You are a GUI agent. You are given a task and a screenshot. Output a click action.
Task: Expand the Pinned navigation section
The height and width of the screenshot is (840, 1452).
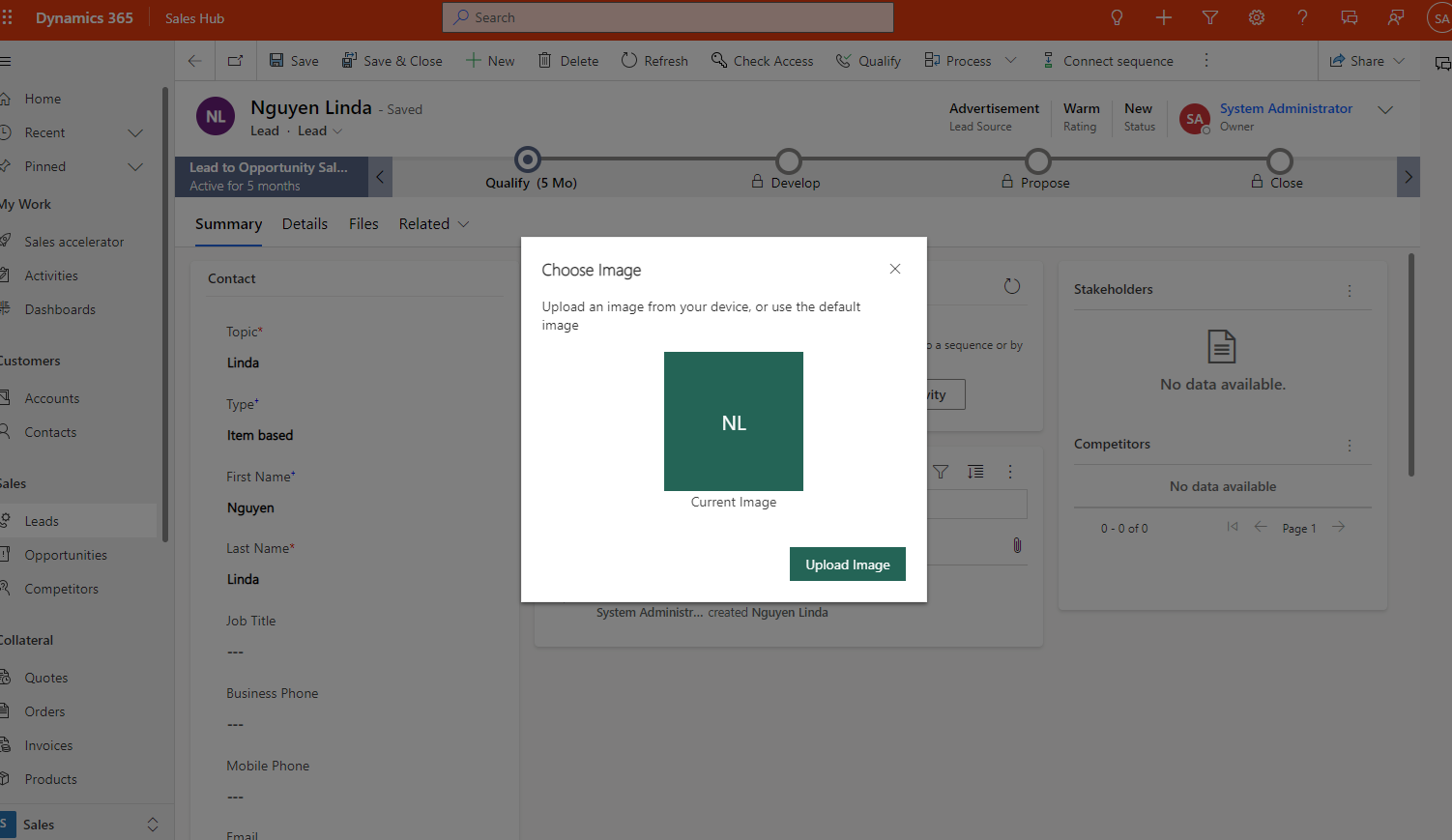pyautogui.click(x=135, y=166)
